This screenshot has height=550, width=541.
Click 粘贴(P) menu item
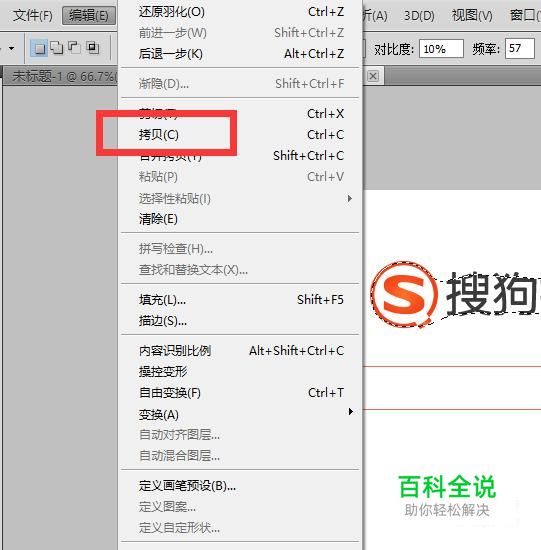240,177
